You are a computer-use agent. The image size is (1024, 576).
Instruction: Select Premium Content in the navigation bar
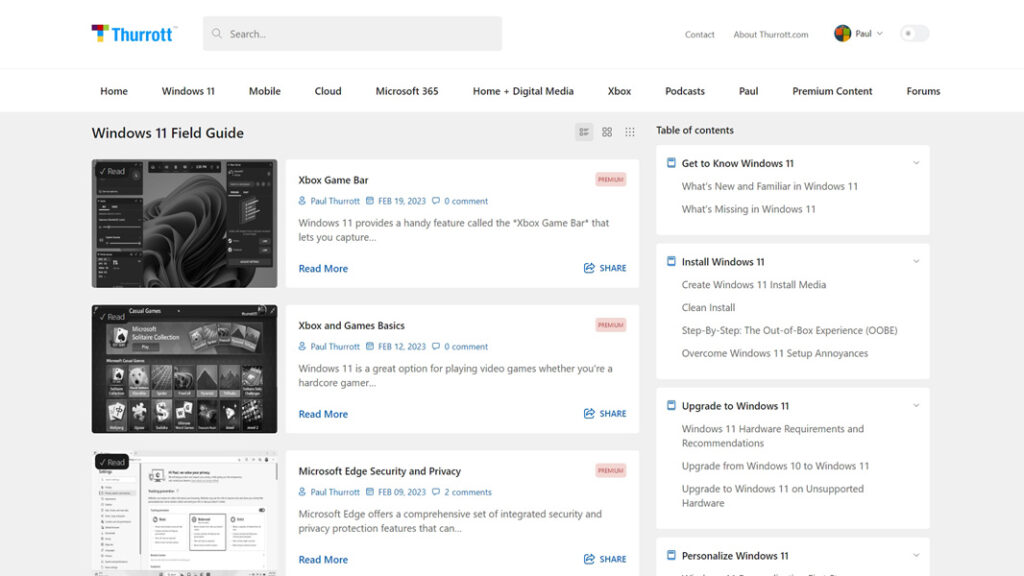[x=832, y=90]
